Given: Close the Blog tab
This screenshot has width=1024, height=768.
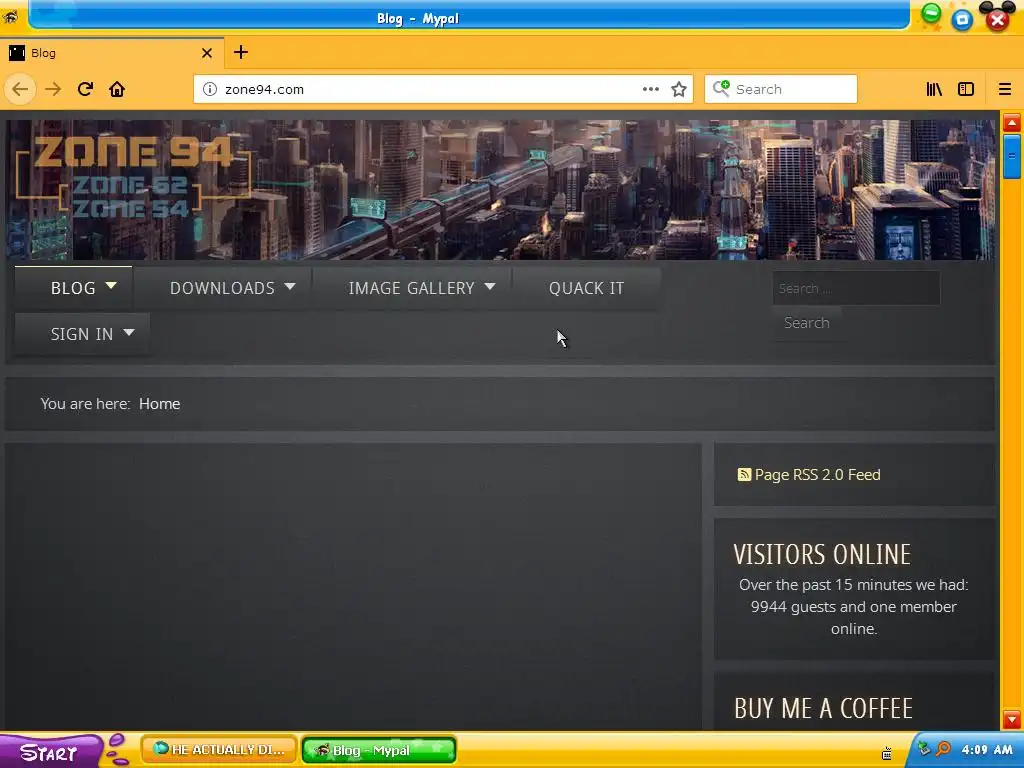Looking at the screenshot, I should pos(207,53).
